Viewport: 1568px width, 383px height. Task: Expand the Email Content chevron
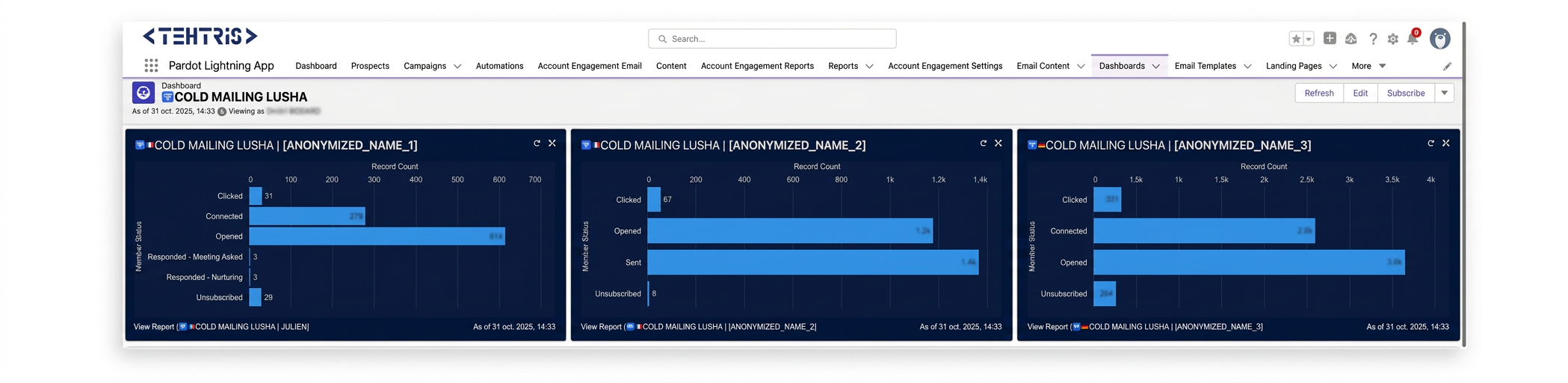pos(1081,66)
